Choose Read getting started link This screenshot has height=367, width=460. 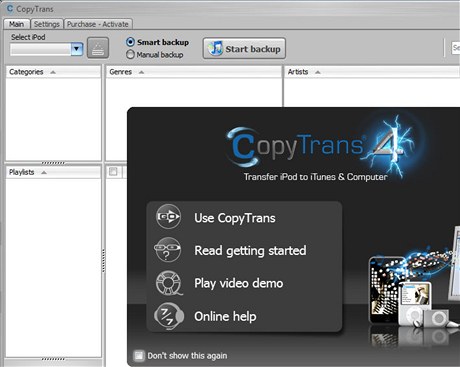coord(250,250)
